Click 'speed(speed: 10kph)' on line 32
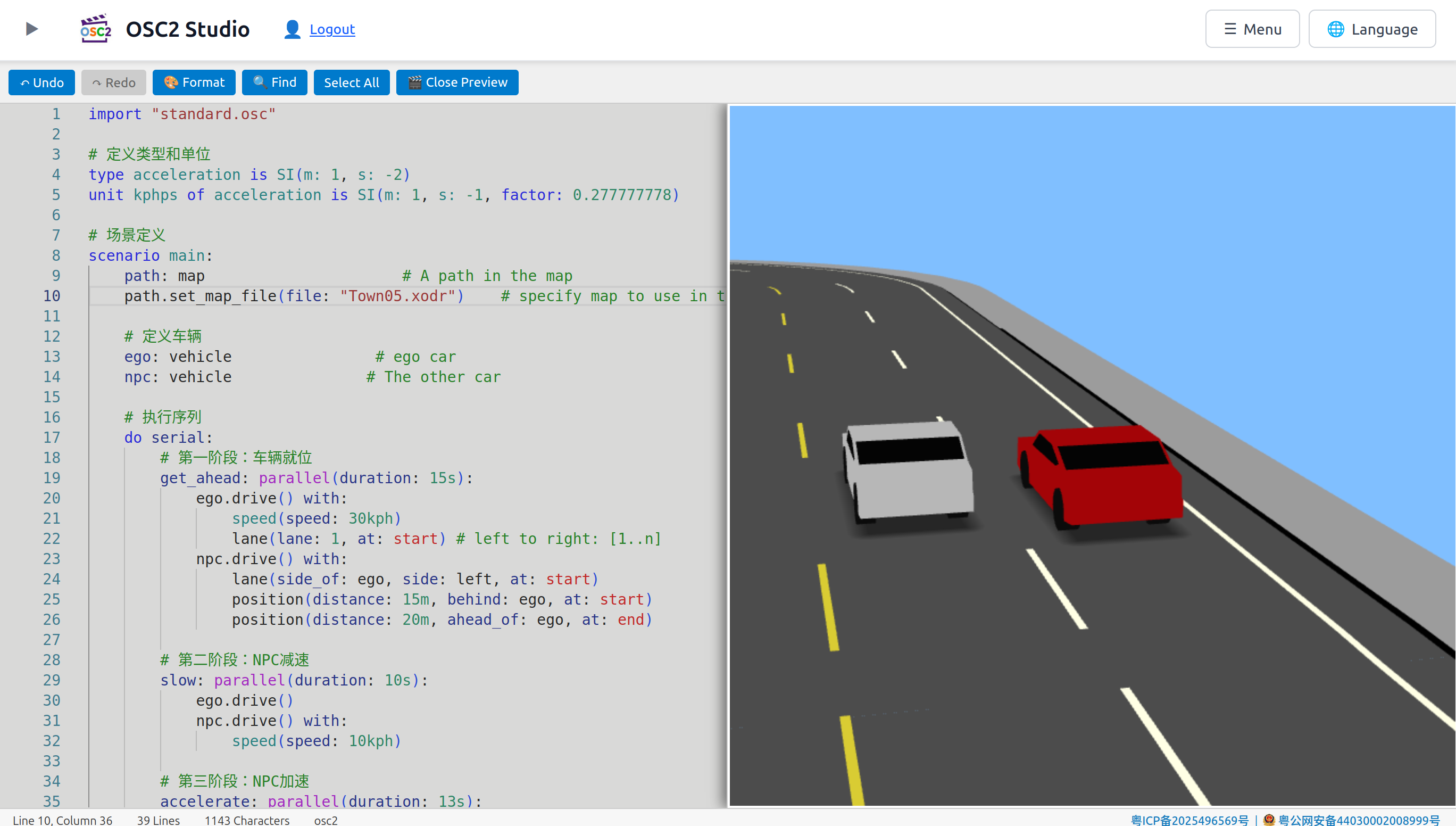This screenshot has width=1456, height=826. point(317,741)
